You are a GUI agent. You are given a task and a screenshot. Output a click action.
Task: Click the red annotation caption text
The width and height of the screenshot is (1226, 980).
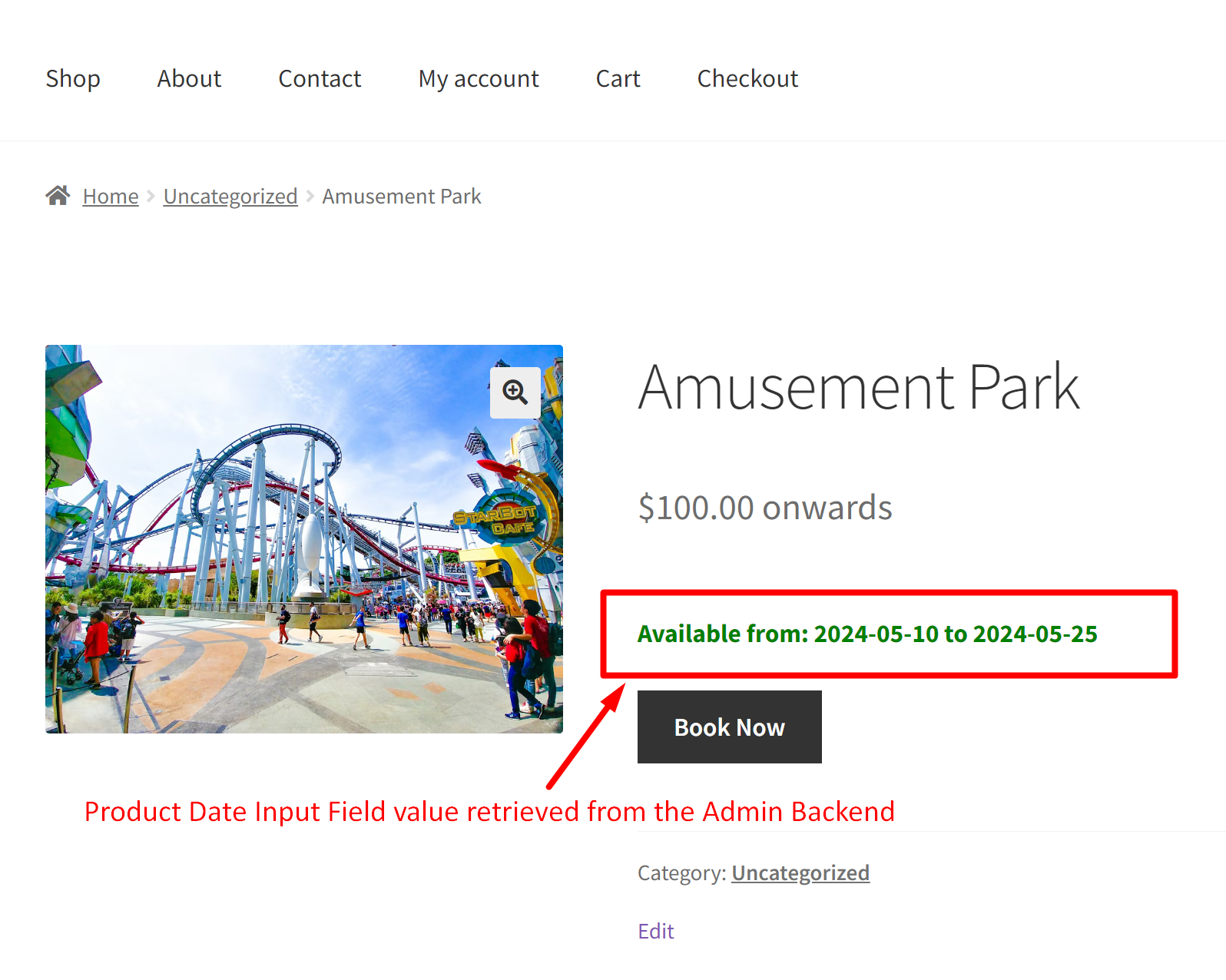tap(489, 812)
